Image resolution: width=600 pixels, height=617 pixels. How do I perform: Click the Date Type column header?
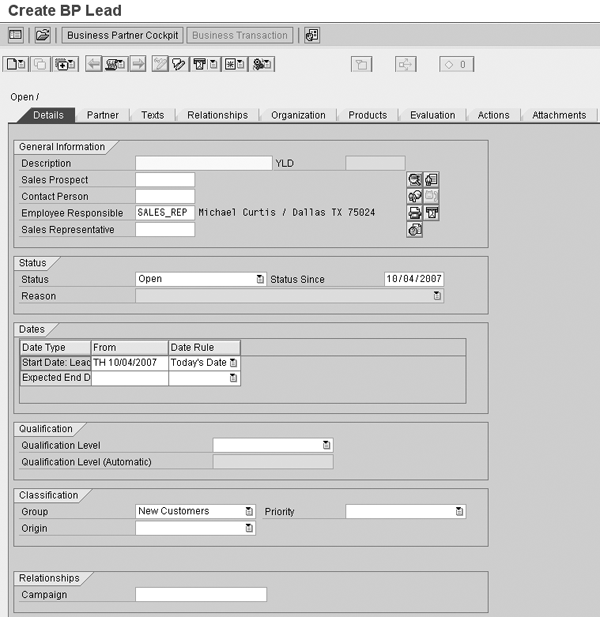[55, 347]
